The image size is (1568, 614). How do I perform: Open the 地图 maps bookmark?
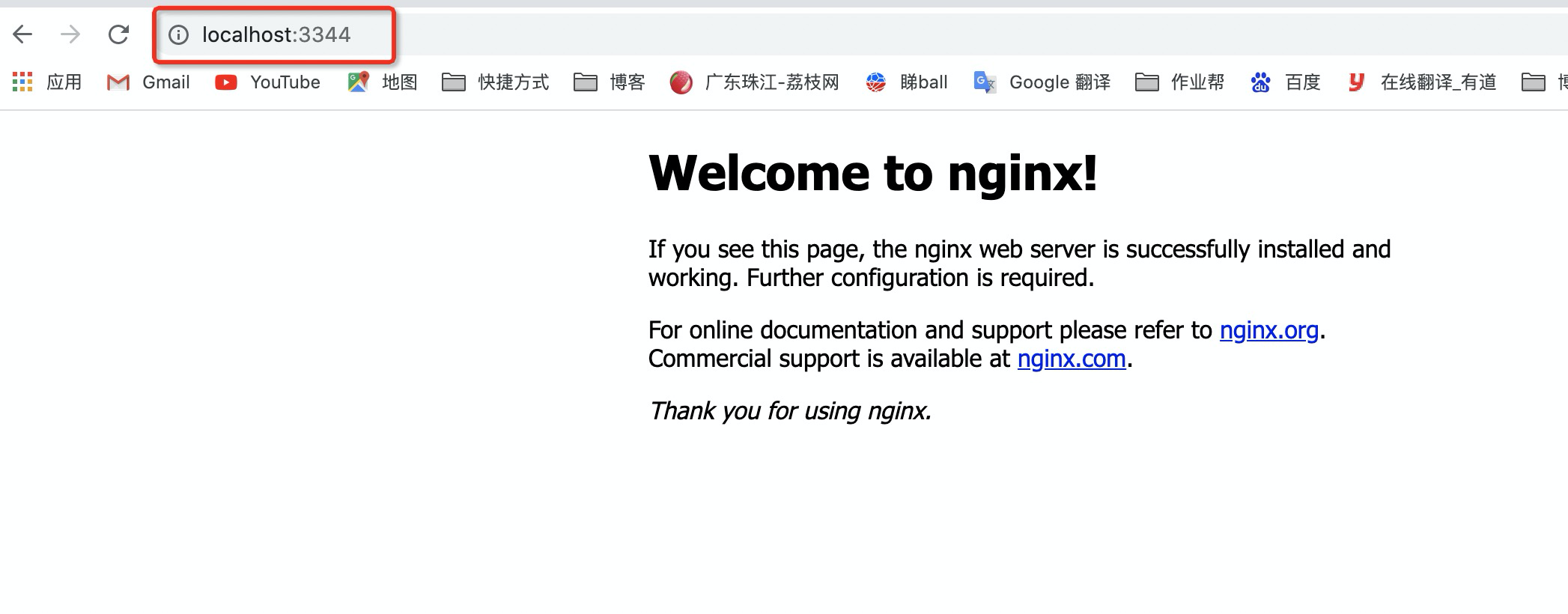382,82
